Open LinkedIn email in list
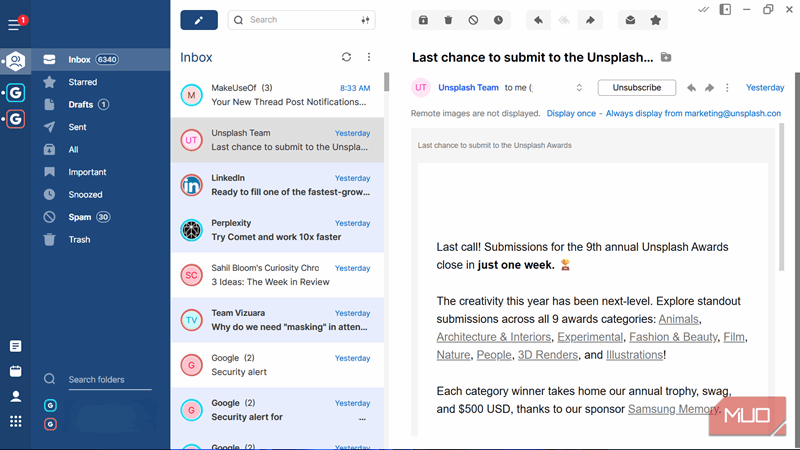 pos(278,185)
